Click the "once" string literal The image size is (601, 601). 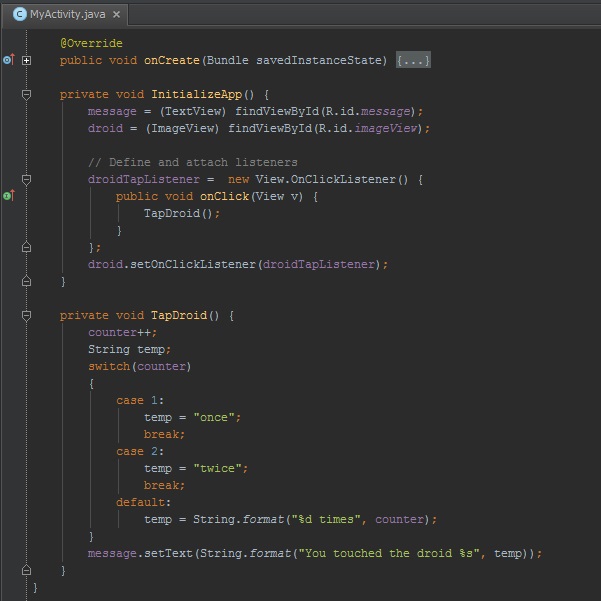[x=215, y=417]
